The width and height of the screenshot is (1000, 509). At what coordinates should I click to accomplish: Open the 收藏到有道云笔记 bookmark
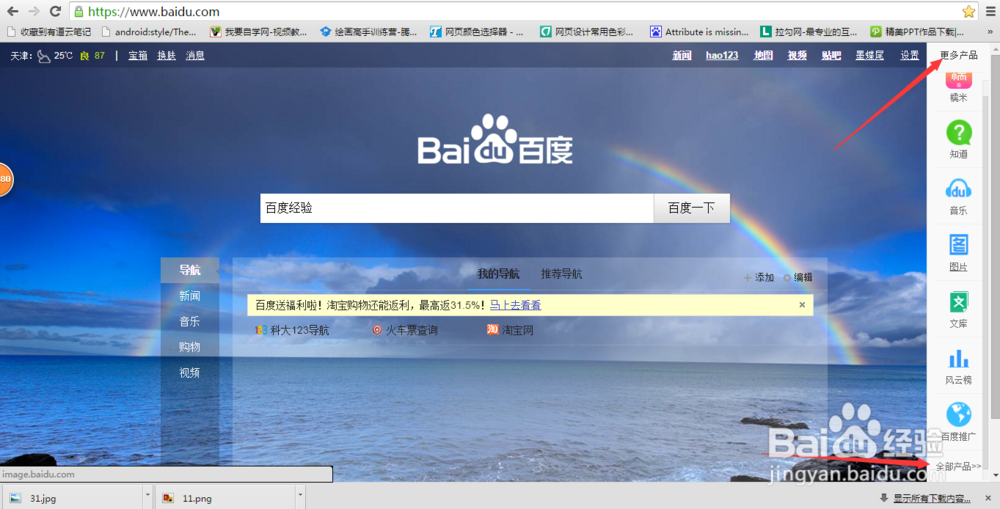pos(50,31)
